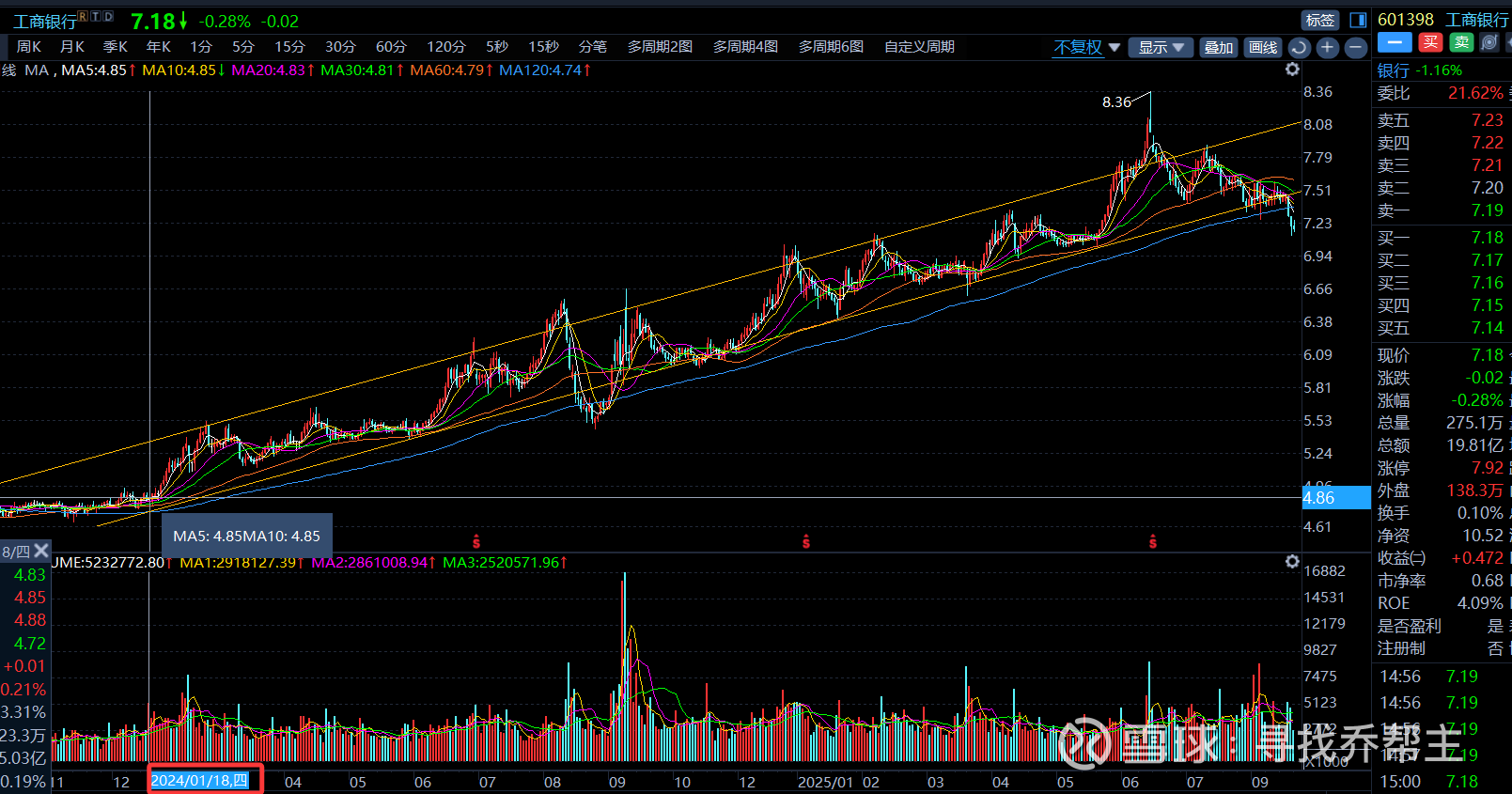This screenshot has width=1512, height=794.
Task: Click the red 买 buy icon
Action: 1430,42
